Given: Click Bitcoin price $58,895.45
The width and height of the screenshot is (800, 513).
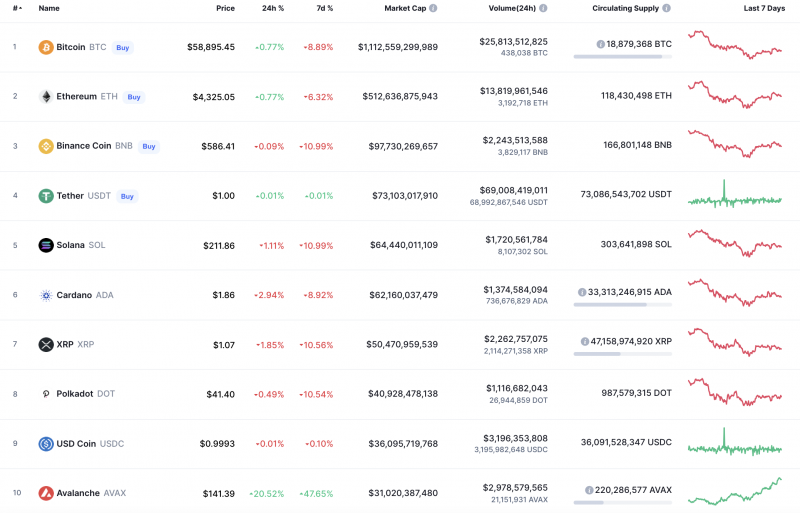Looking at the screenshot, I should [x=211, y=47].
